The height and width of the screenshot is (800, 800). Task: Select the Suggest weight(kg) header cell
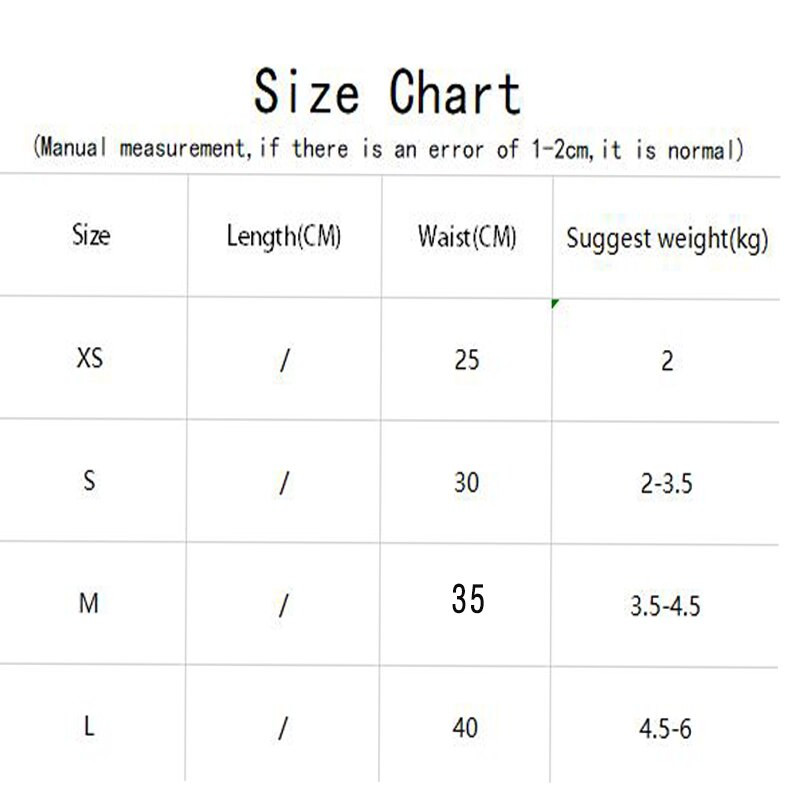667,239
